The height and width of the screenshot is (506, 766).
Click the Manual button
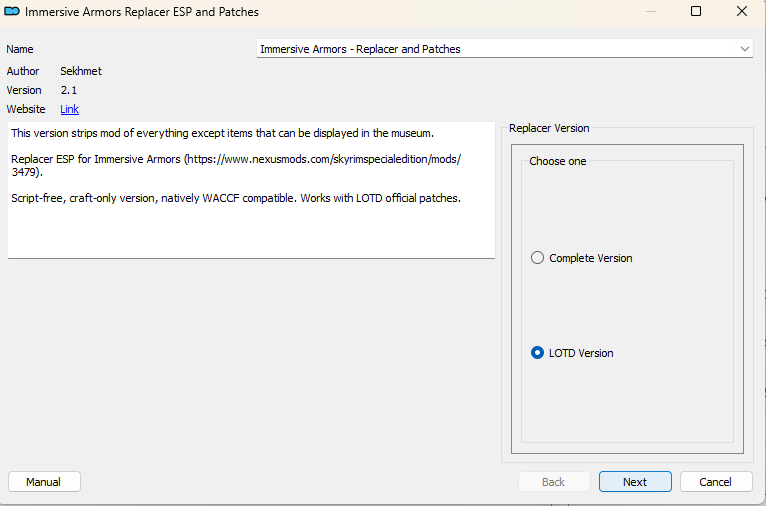[44, 482]
